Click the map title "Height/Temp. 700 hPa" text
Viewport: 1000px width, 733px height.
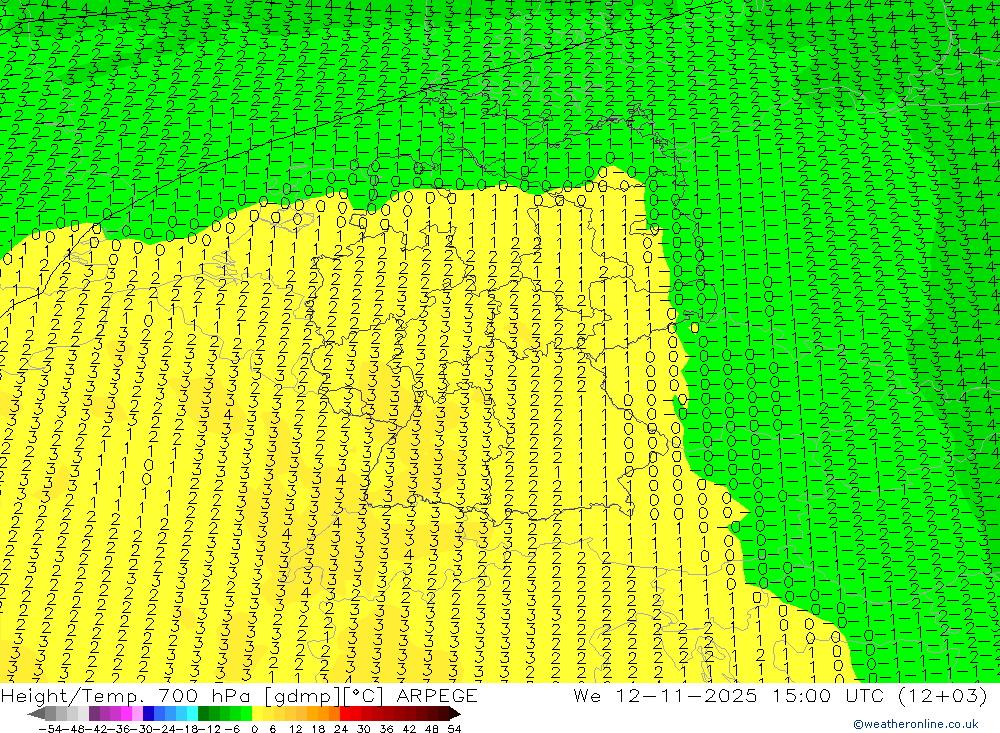[126, 696]
